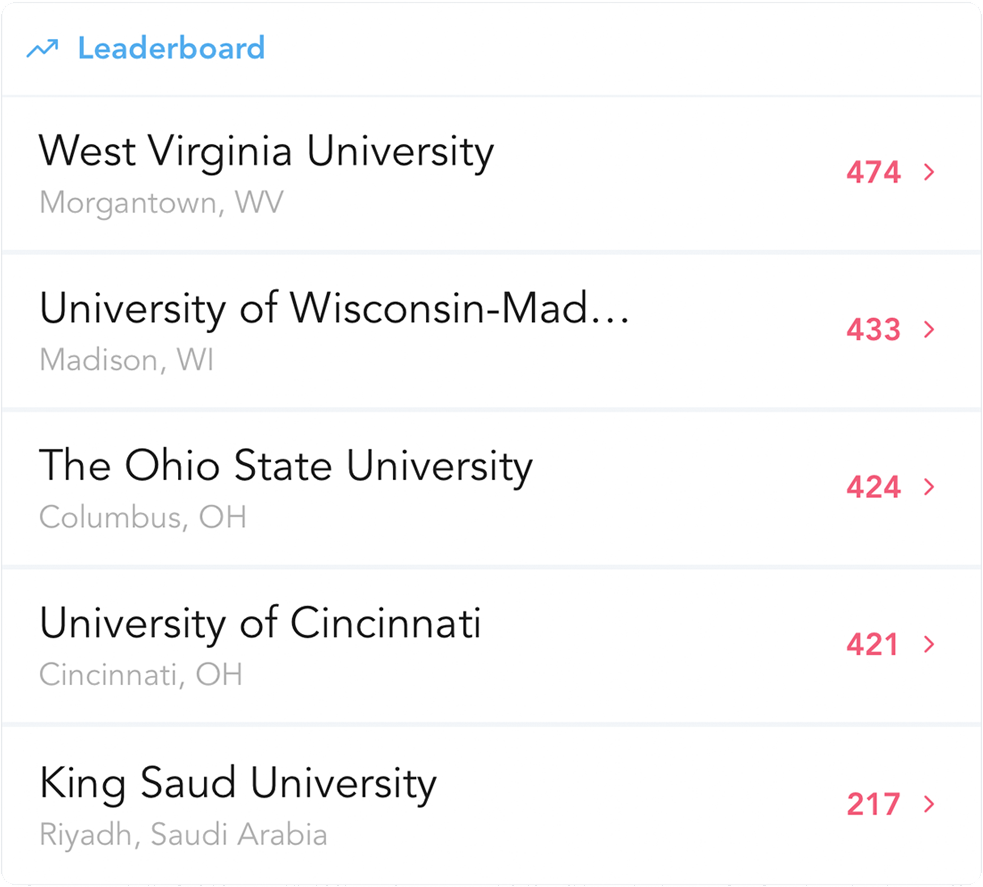Click Columbus, OH location subtitle
This screenshot has width=983, height=887.
[142, 517]
